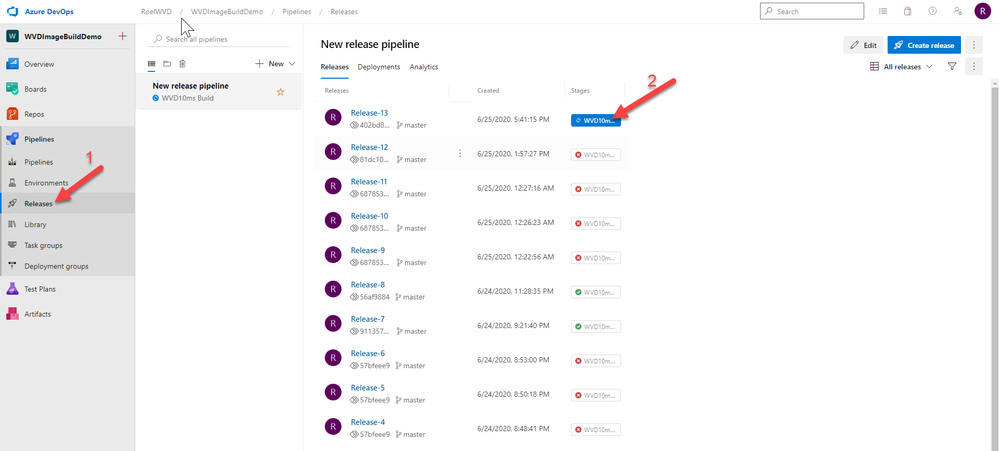Open Release-5
999x451 pixels.
(368, 388)
